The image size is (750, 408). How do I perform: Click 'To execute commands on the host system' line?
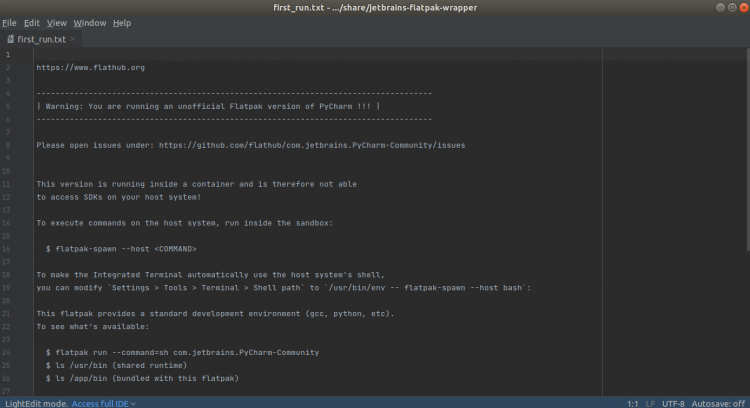tap(185, 223)
